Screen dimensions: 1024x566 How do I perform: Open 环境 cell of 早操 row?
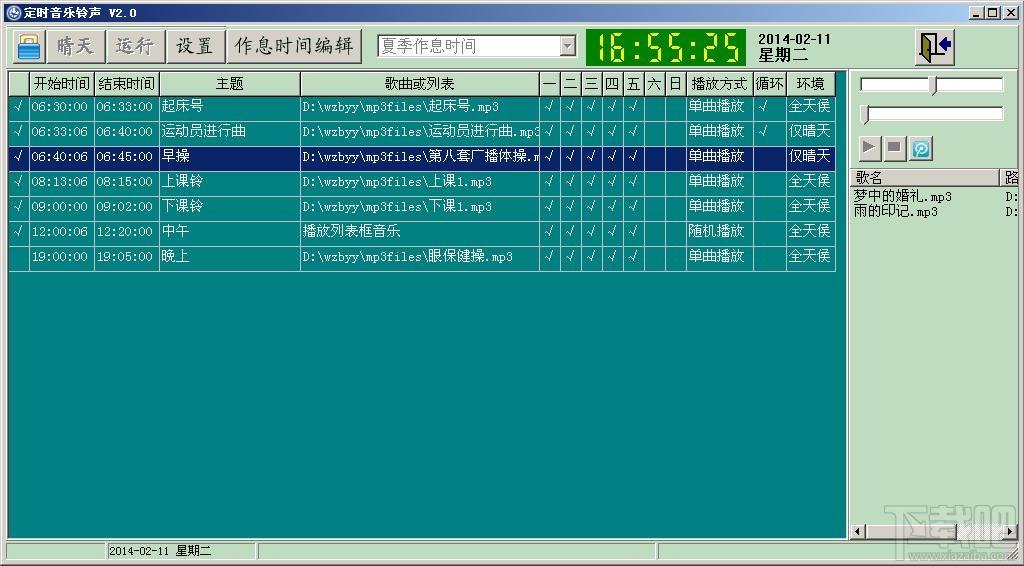[810, 156]
